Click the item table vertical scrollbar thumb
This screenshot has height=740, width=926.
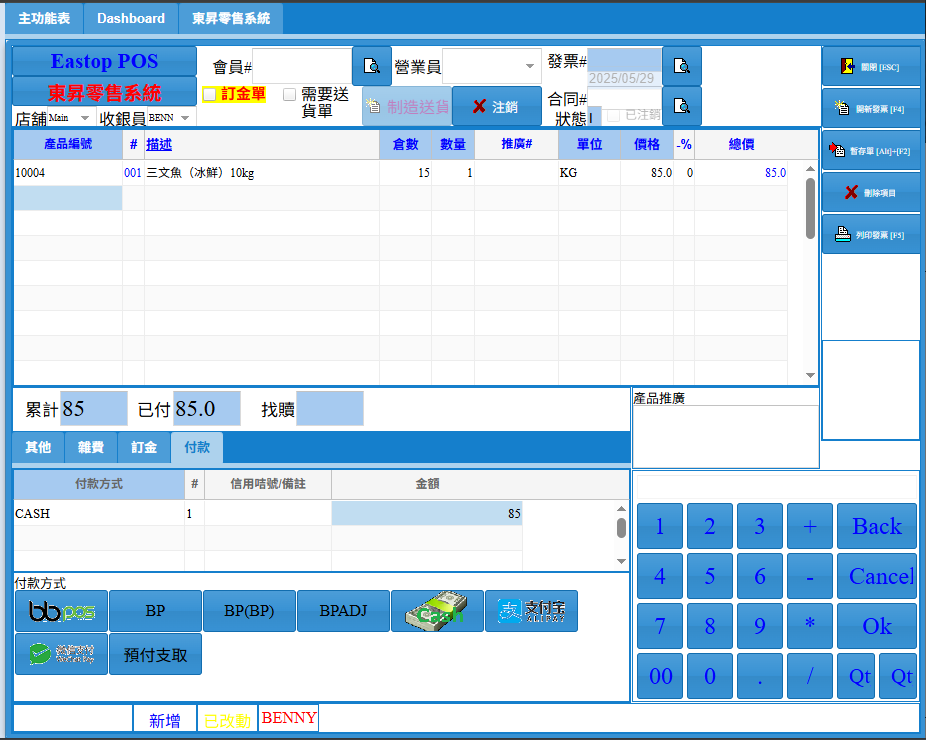810,208
